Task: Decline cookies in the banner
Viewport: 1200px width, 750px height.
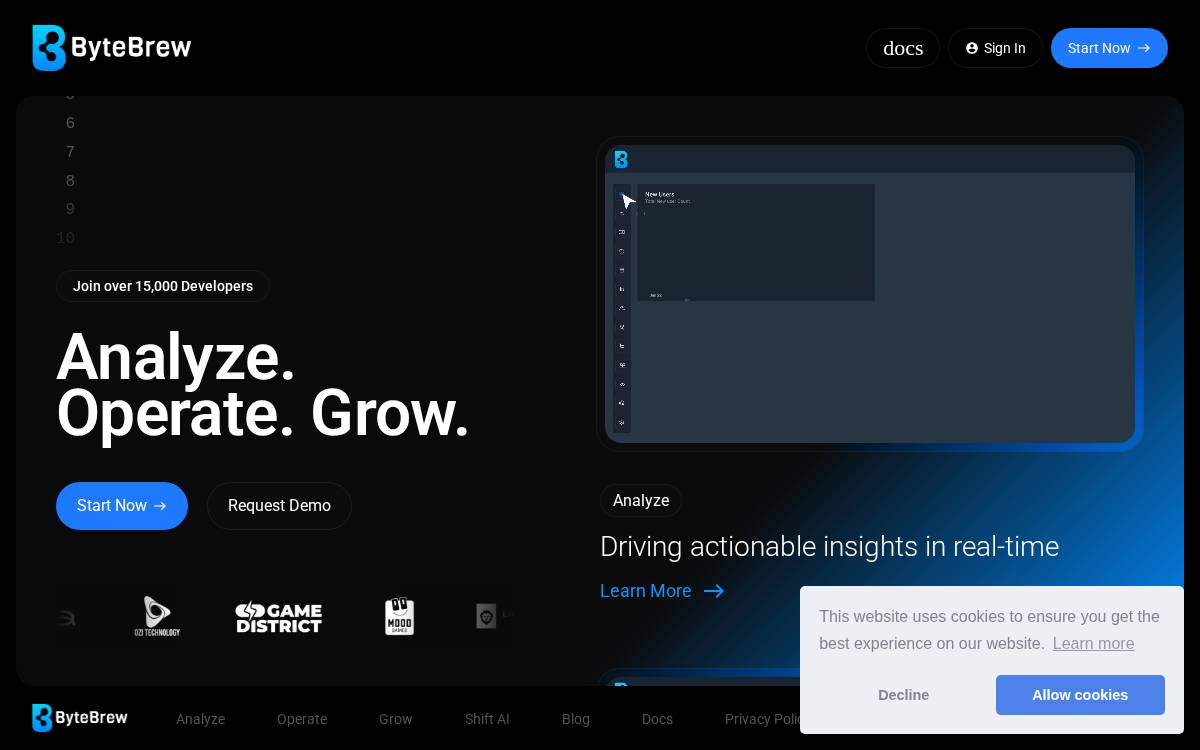Action: [x=904, y=695]
